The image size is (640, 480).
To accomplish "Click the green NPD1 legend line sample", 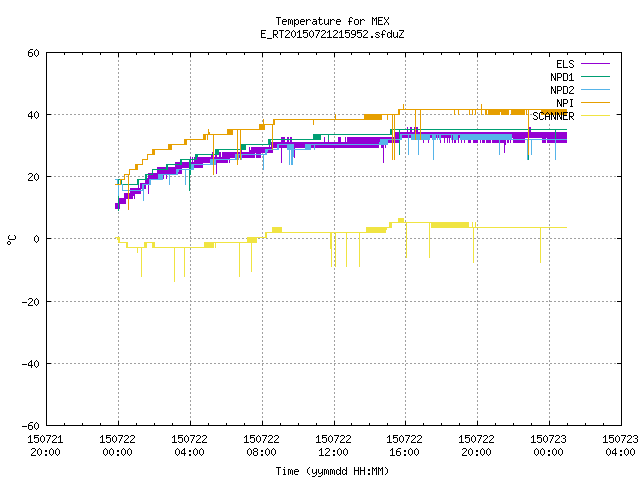I will [595, 76].
